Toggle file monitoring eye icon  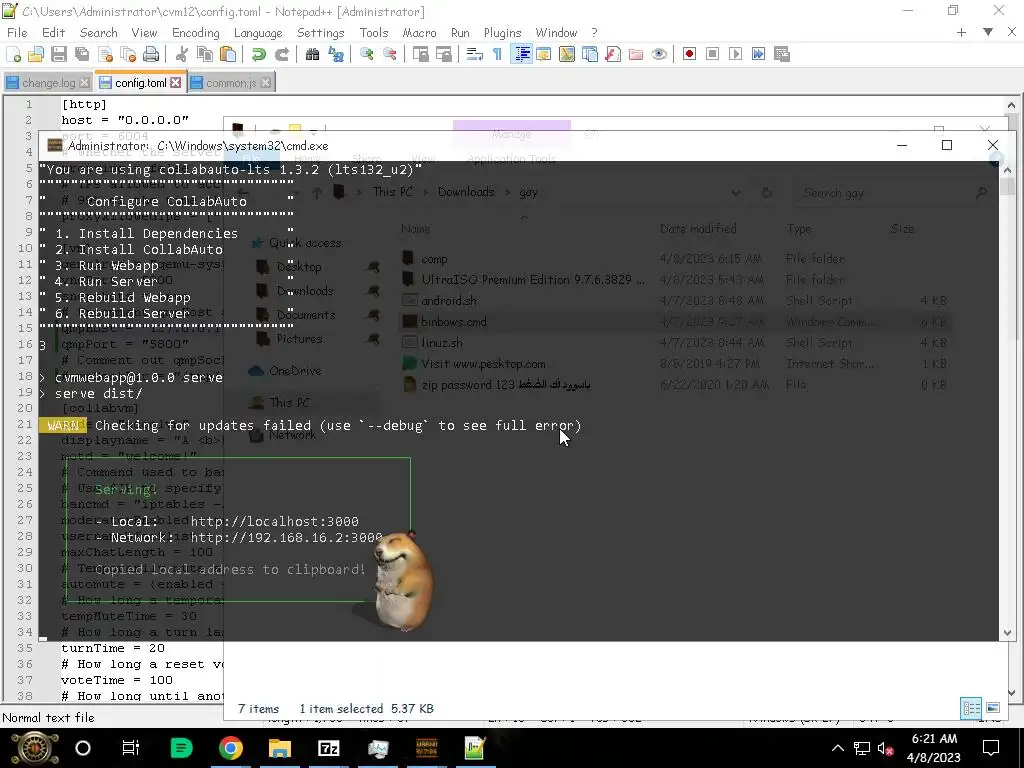point(659,54)
